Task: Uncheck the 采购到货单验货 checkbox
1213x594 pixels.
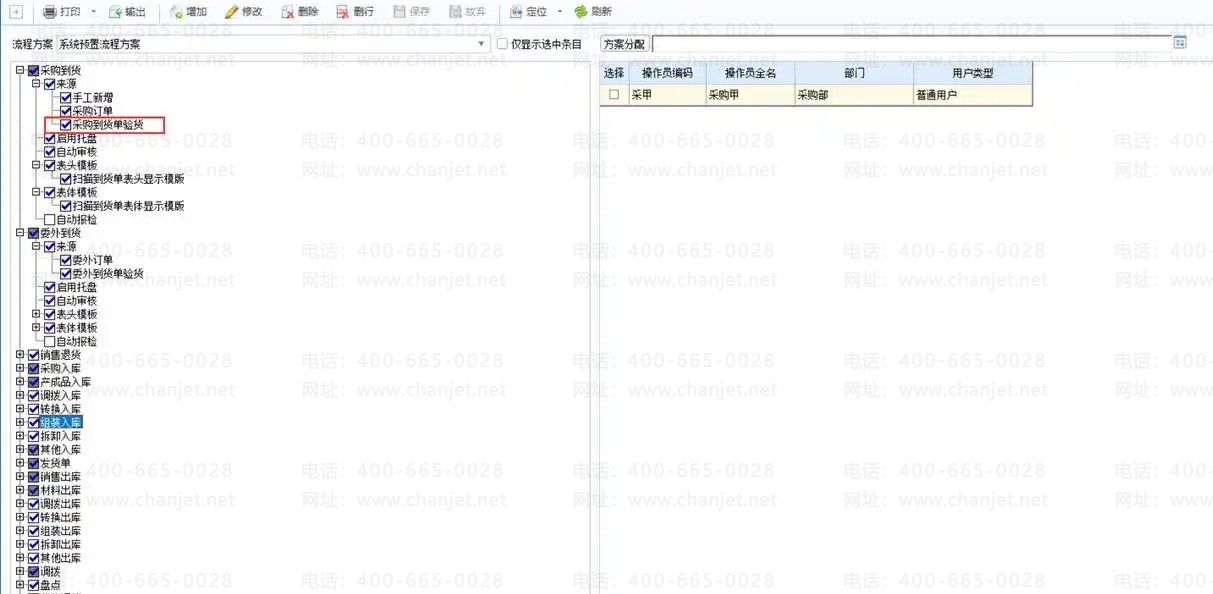Action: [66, 125]
